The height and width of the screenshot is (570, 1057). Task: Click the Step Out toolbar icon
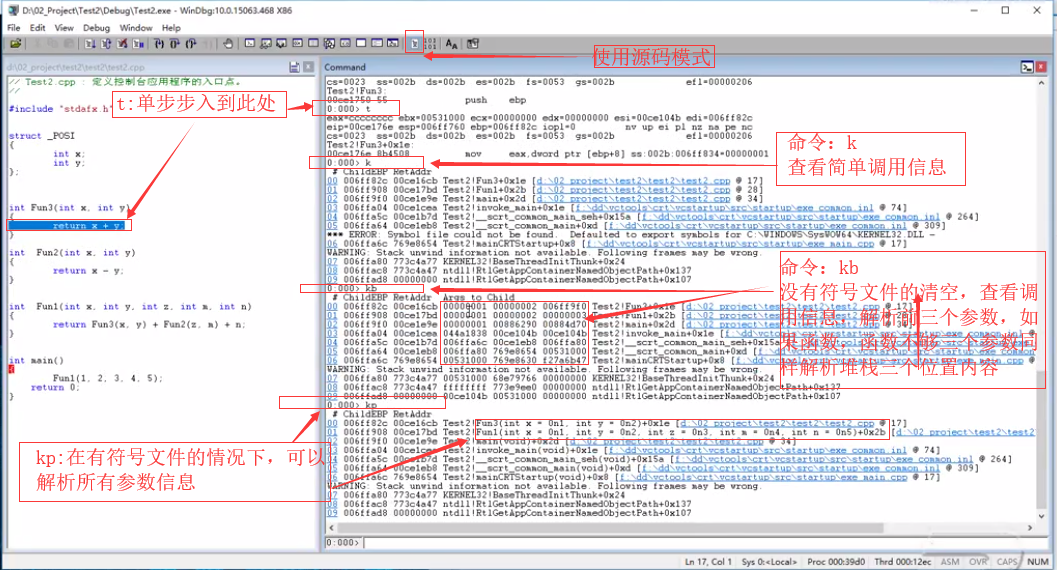[x=191, y=44]
